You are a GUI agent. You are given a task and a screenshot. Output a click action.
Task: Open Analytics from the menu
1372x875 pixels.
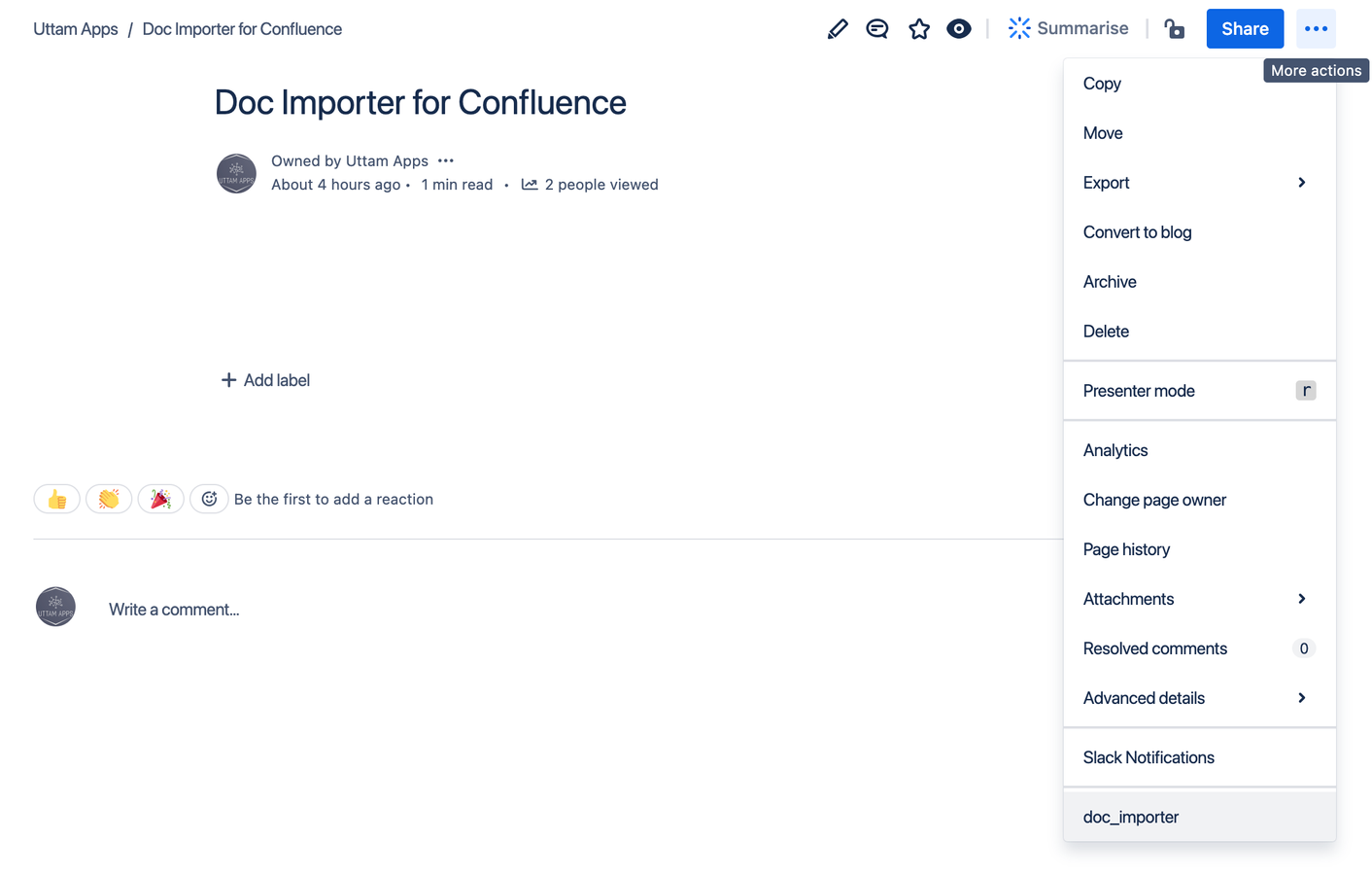click(1199, 450)
